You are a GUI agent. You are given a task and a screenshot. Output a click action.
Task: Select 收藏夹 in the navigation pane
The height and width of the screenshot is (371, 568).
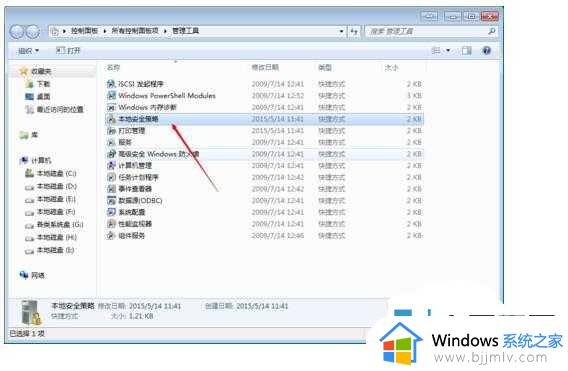click(41, 71)
